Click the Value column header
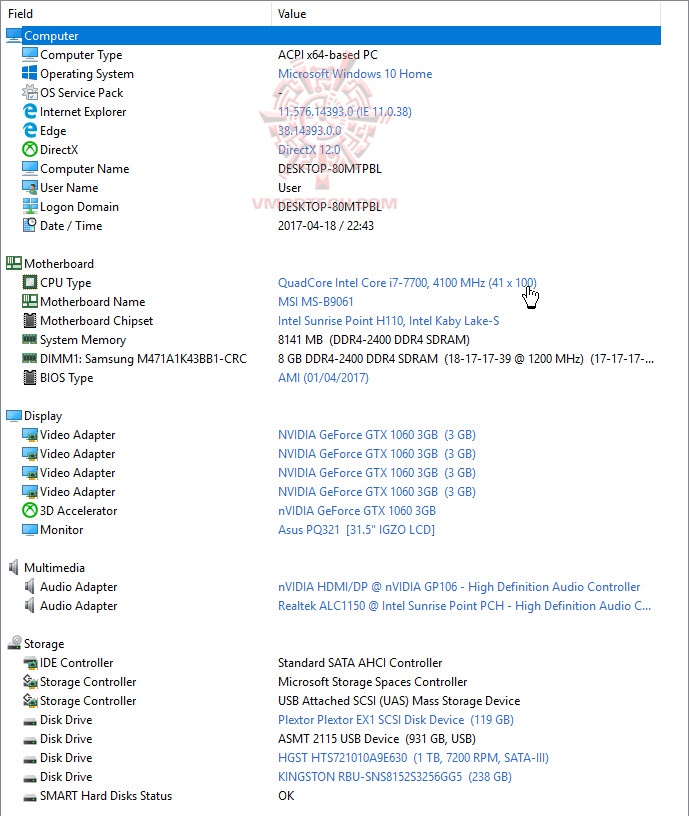Image resolution: width=689 pixels, height=816 pixels. [466, 14]
